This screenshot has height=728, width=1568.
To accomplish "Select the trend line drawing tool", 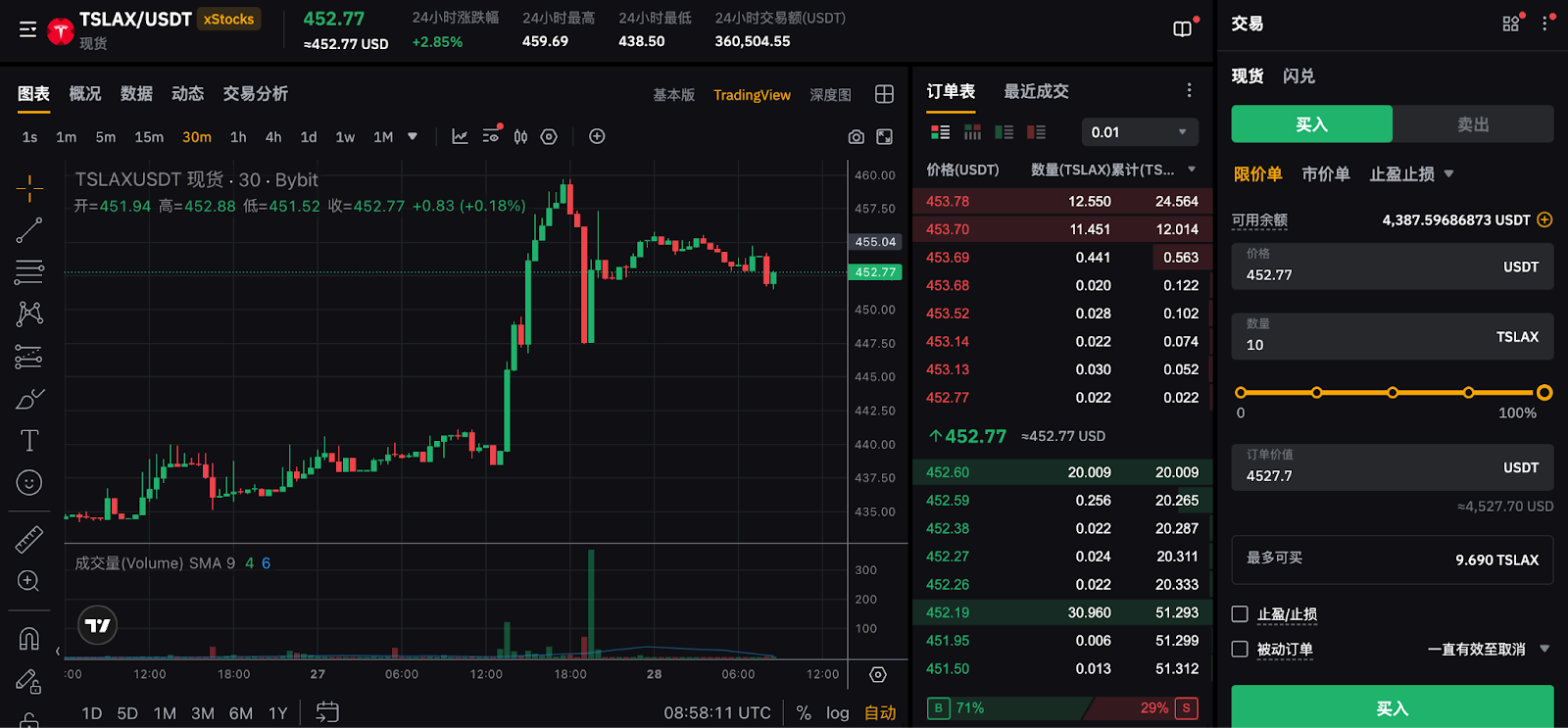I will 29,230.
